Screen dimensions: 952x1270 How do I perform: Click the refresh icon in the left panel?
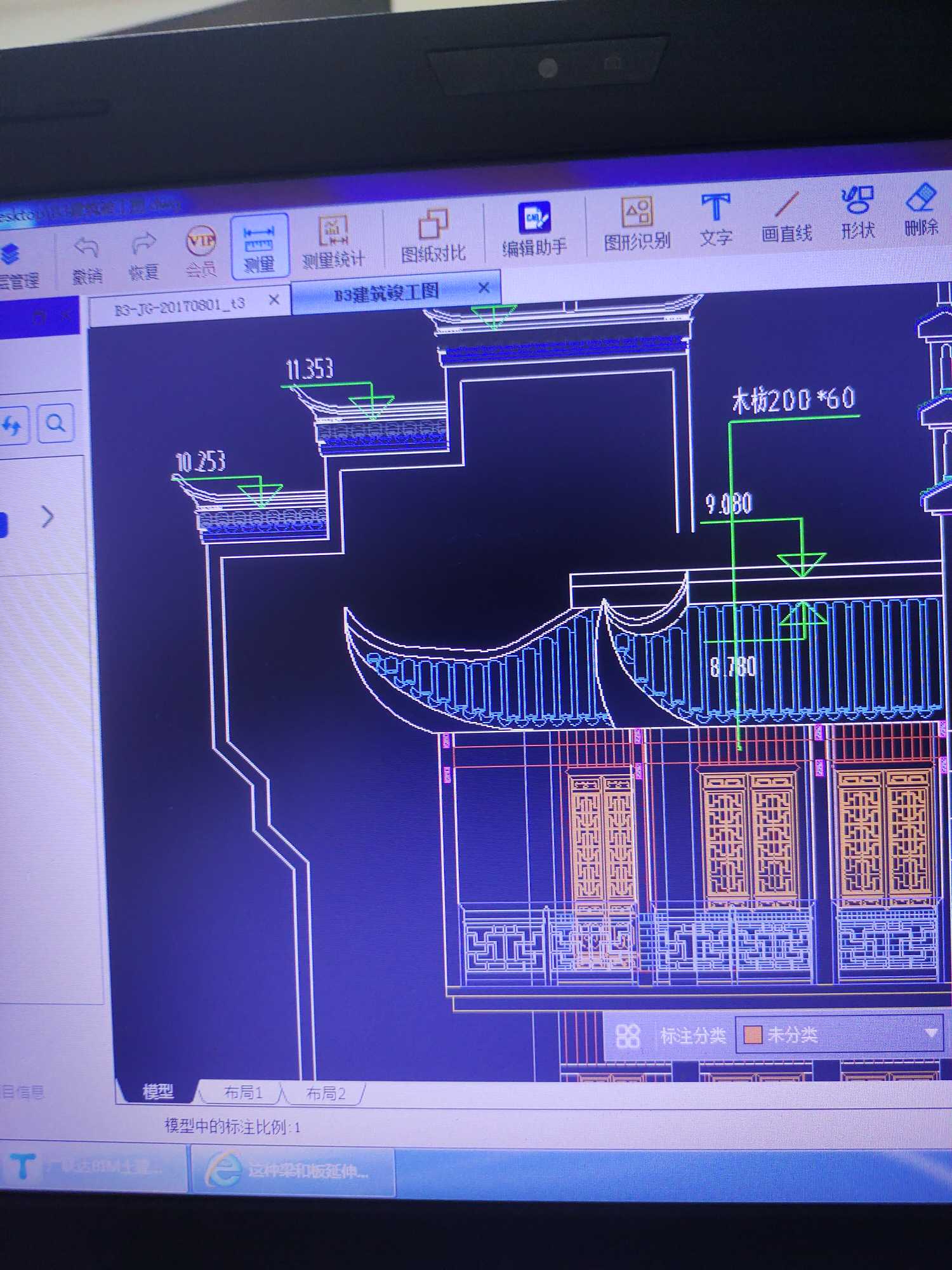12,425
